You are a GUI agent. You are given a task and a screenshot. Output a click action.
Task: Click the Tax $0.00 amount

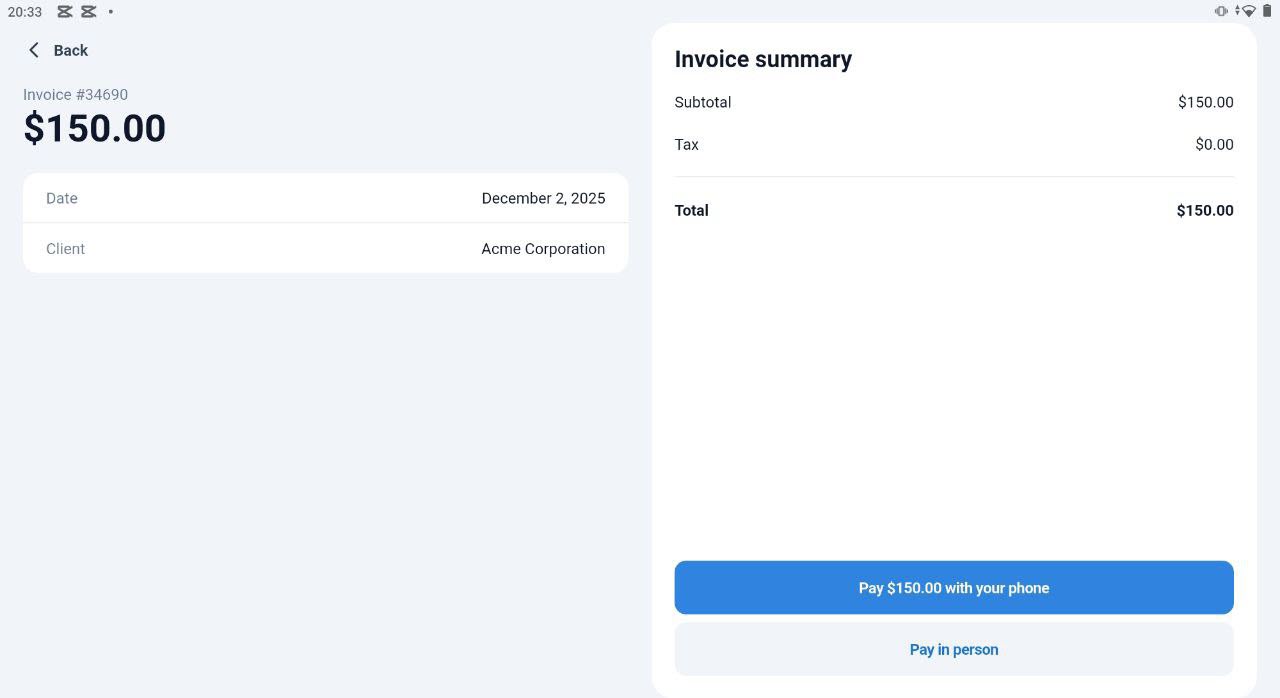tap(1214, 145)
